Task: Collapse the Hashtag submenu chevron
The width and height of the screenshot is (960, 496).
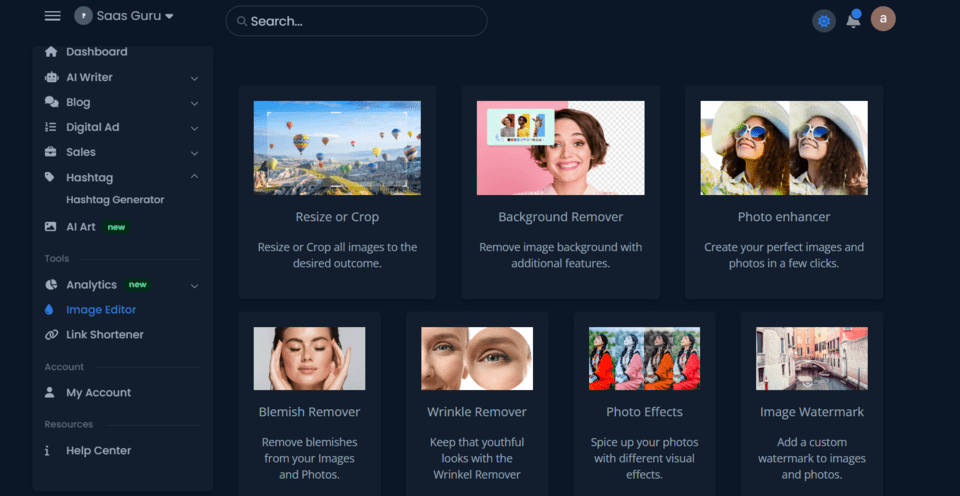Action: [194, 177]
